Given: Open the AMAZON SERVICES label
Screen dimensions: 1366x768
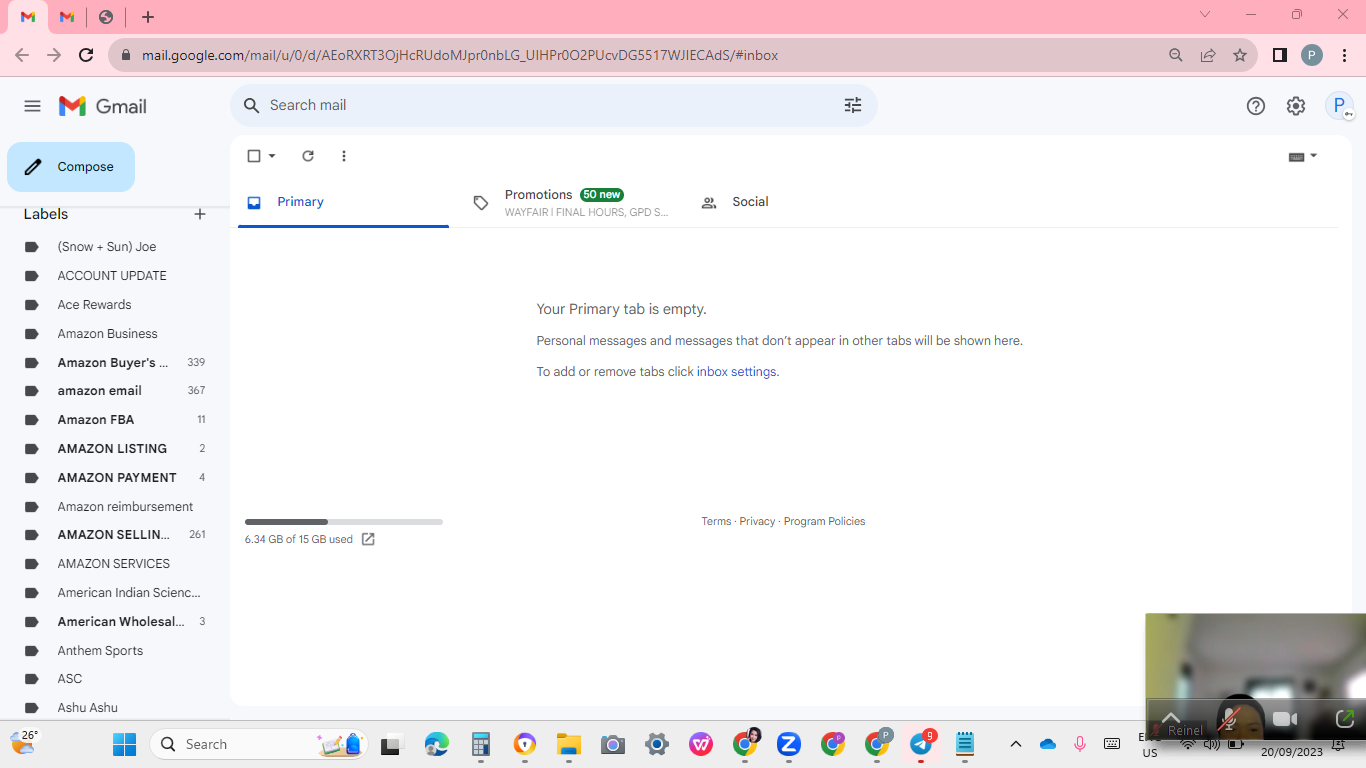Looking at the screenshot, I should (x=115, y=564).
